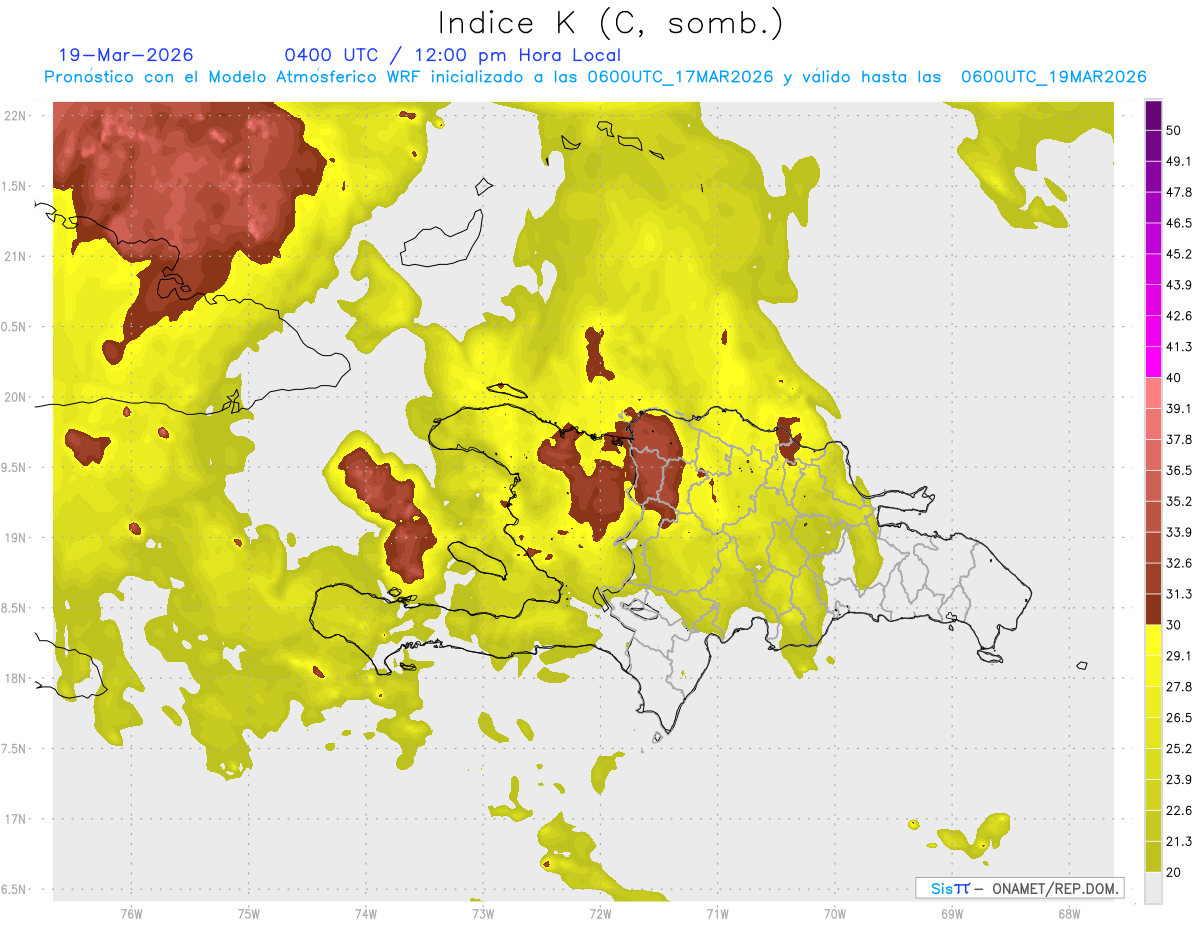This screenshot has height=927, width=1200.
Task: Click the colorbar value "40"
Action: [1174, 378]
